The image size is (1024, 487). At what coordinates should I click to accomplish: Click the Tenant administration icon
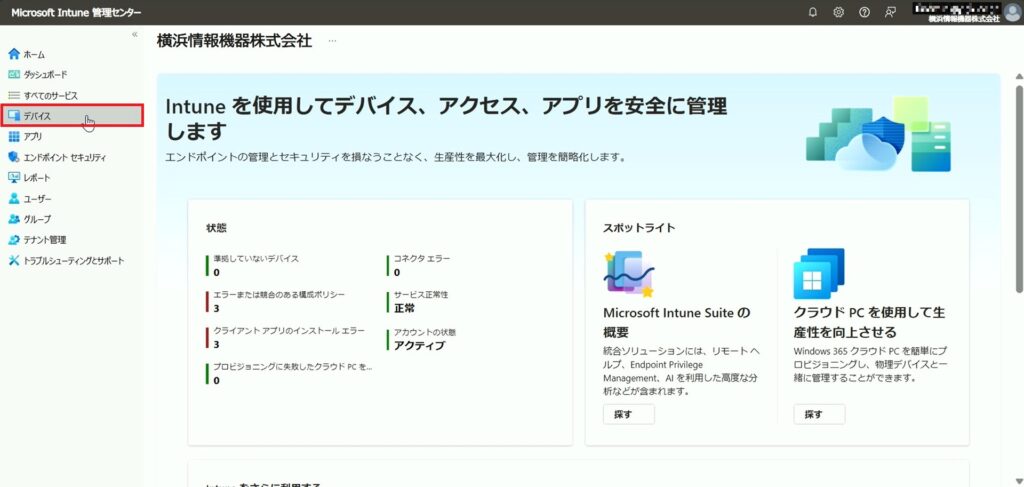click(x=14, y=240)
